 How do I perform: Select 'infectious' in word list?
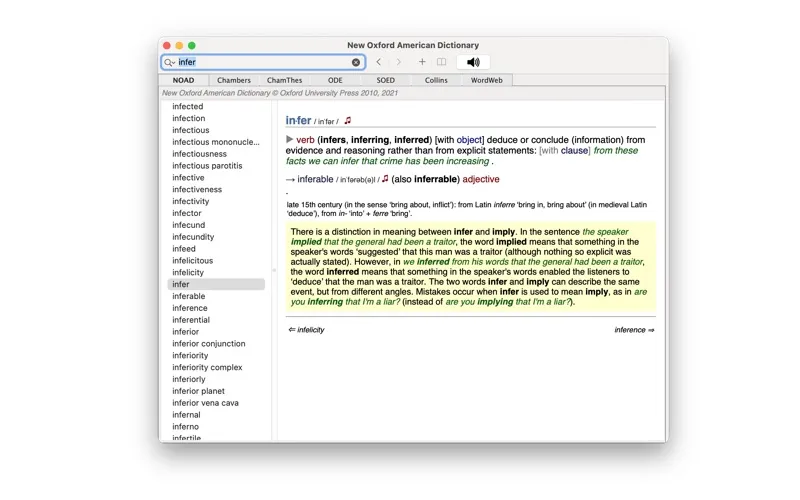[191, 130]
